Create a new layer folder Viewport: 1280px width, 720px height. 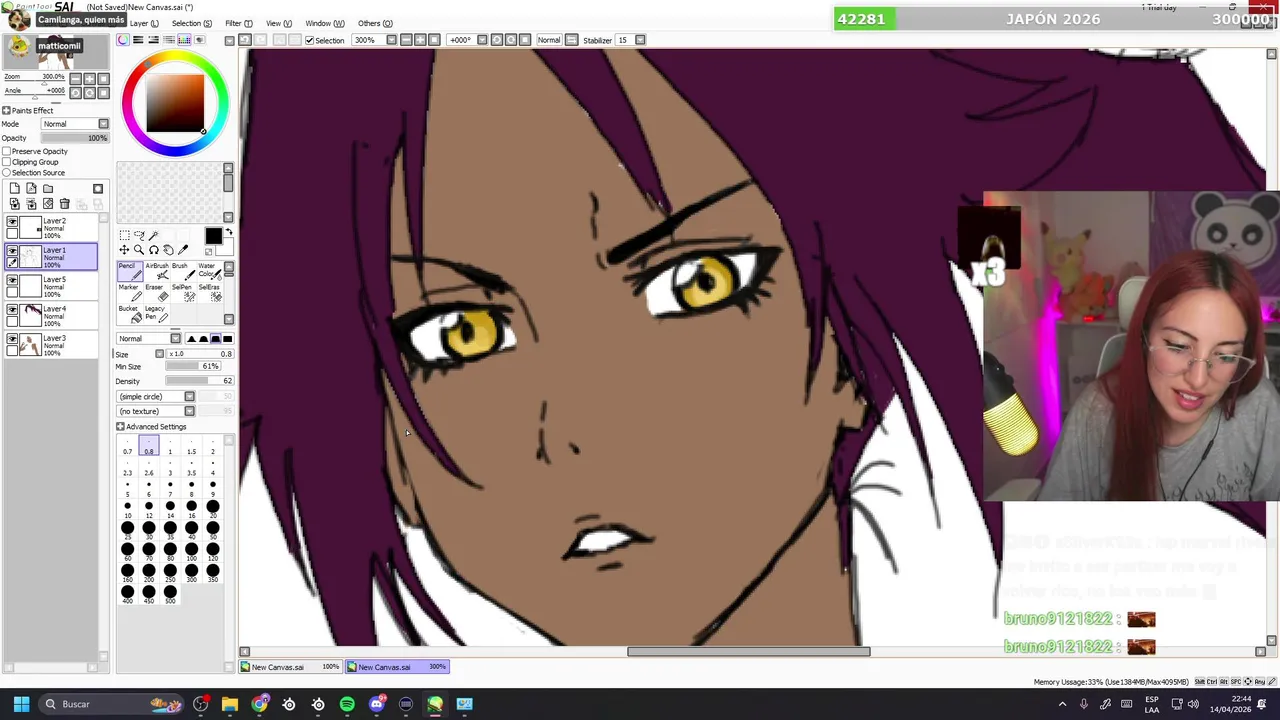pyautogui.click(x=48, y=188)
